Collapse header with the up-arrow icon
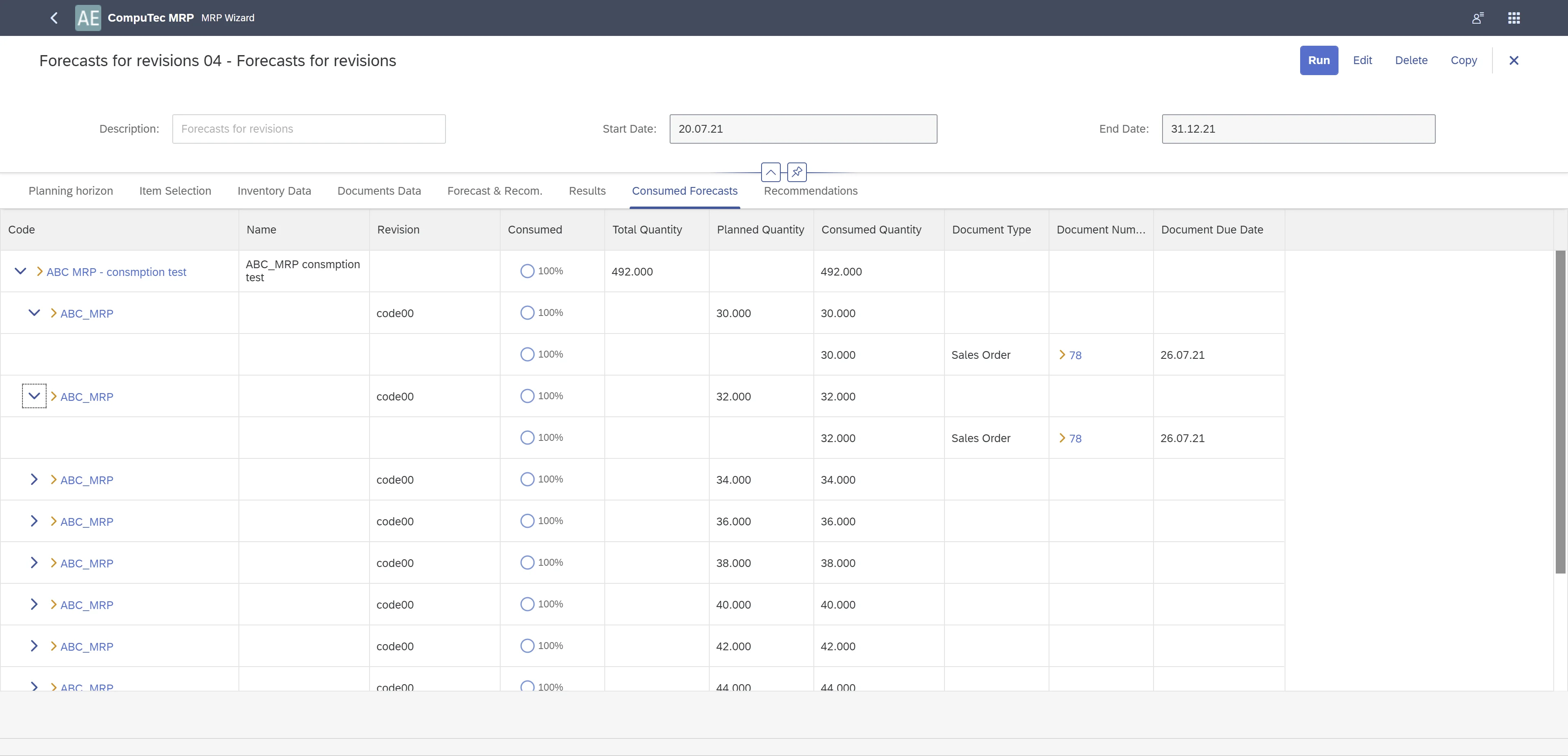 (771, 172)
